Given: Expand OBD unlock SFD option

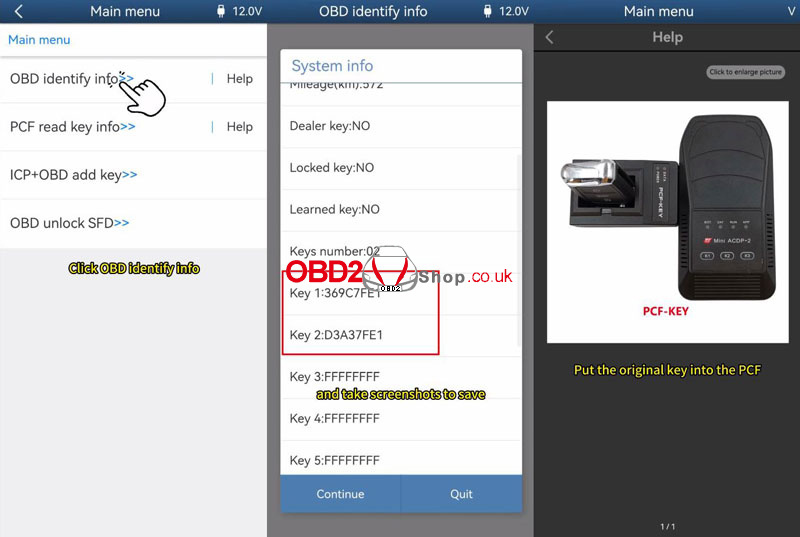Looking at the screenshot, I should 69,223.
